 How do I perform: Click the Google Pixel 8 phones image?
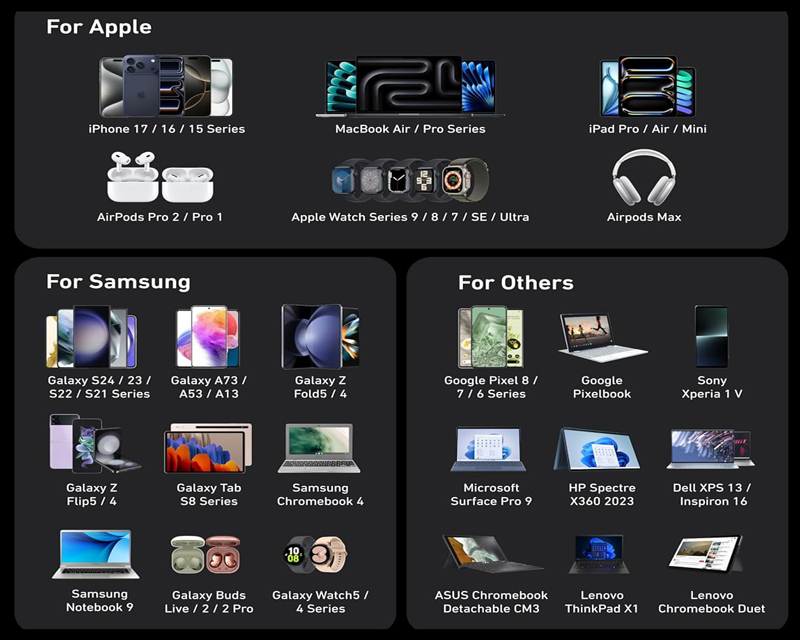point(490,338)
